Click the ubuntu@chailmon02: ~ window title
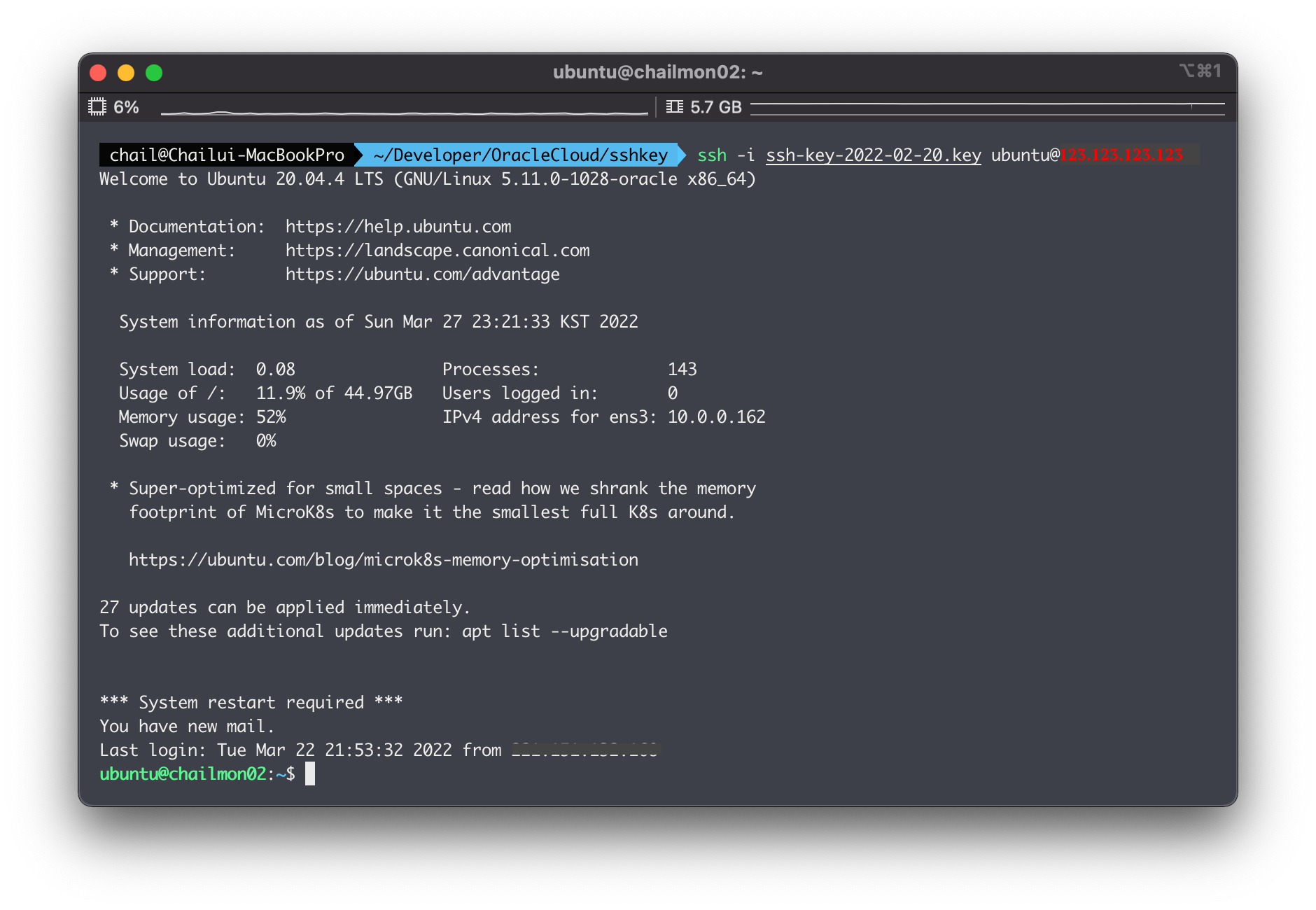 click(x=657, y=71)
